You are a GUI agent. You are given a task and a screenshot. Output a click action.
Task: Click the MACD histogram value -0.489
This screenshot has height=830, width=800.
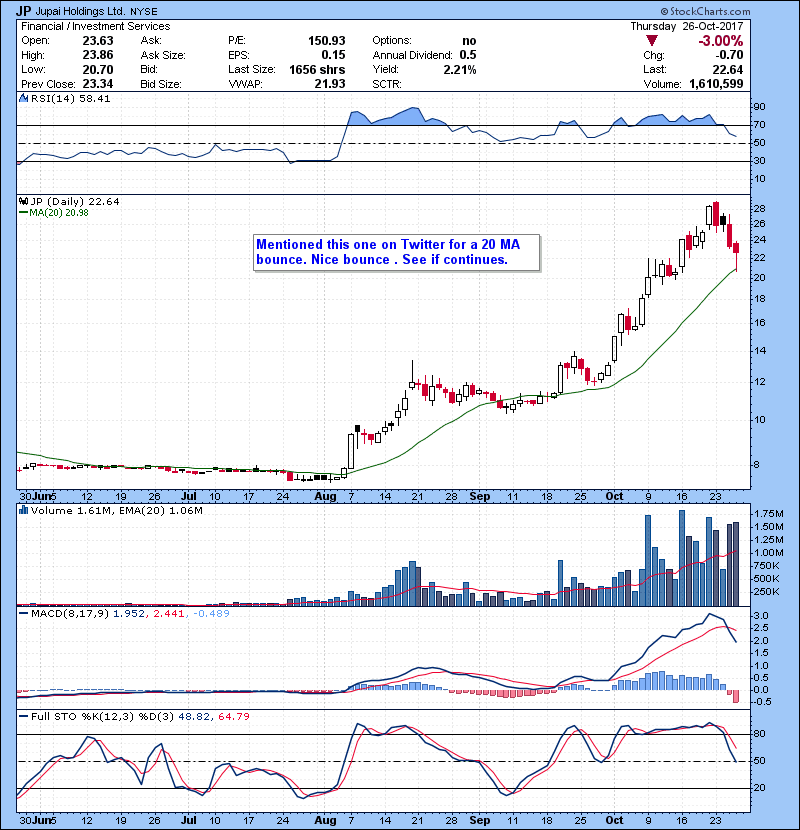[x=211, y=613]
